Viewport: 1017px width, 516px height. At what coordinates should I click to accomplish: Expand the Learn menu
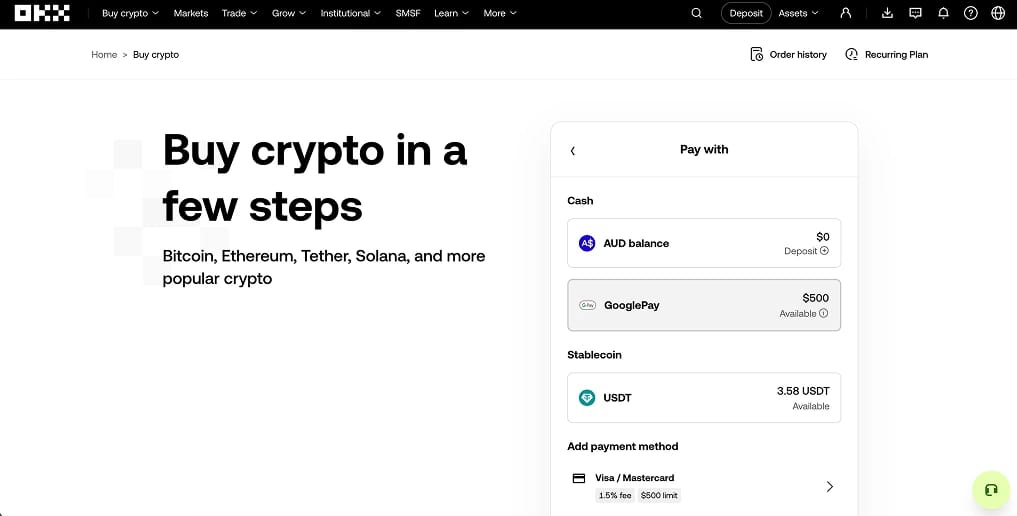tap(451, 13)
